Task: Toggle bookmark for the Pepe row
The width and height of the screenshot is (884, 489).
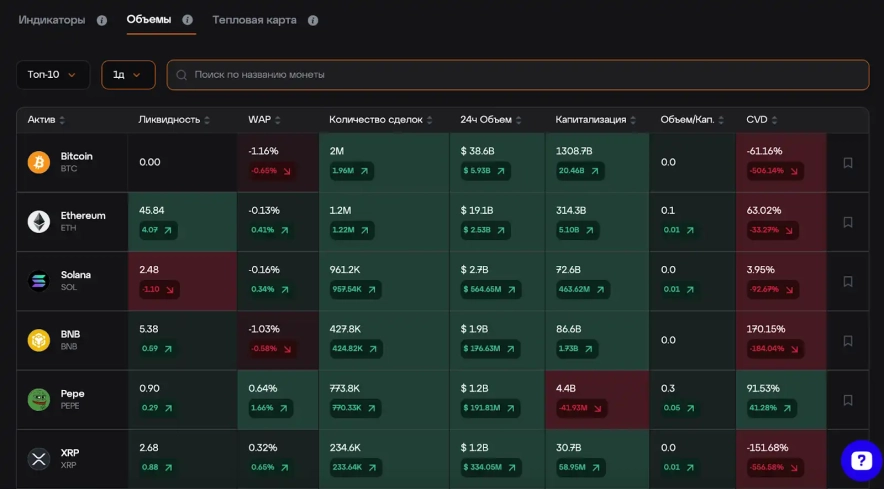Action: 848,400
